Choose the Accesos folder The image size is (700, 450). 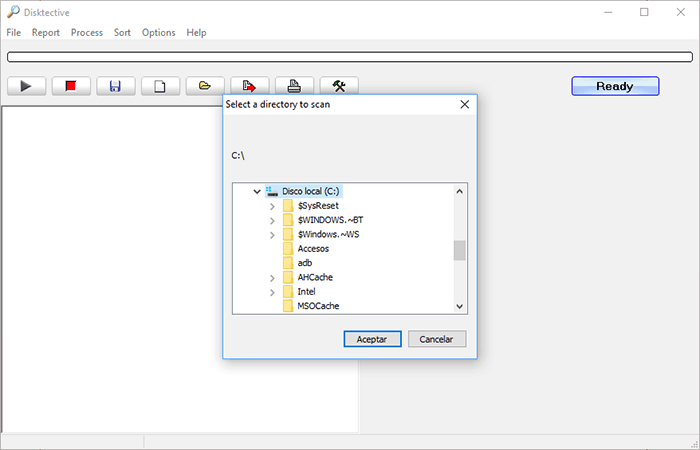point(313,249)
